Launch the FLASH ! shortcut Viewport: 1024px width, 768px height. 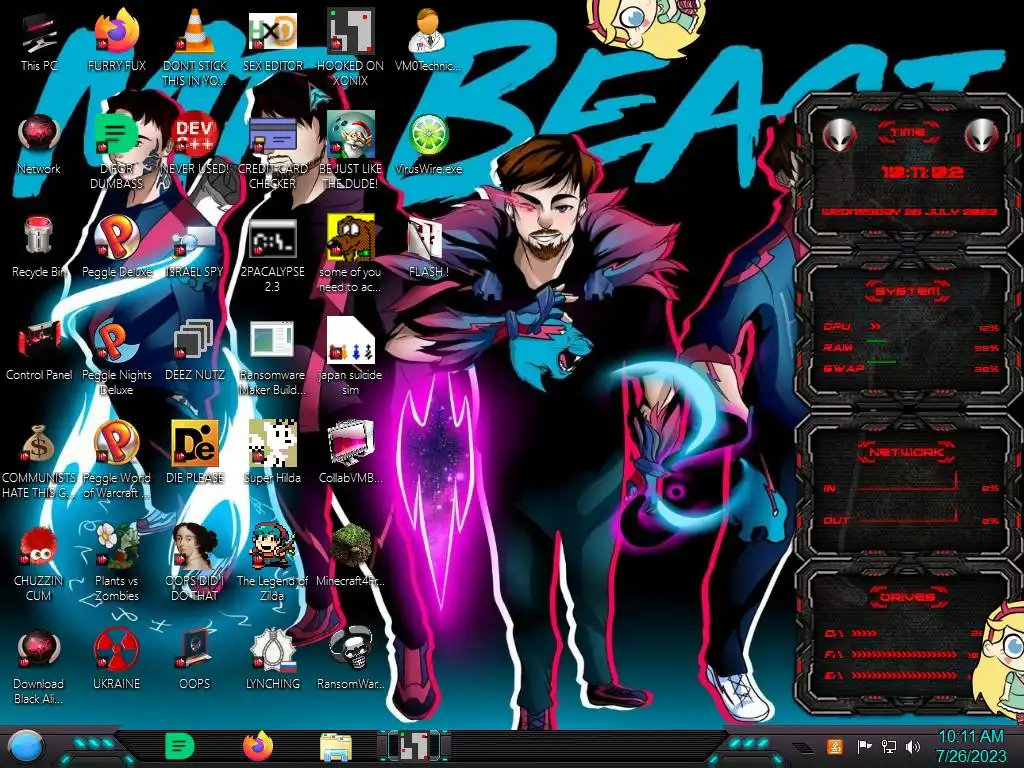428,247
